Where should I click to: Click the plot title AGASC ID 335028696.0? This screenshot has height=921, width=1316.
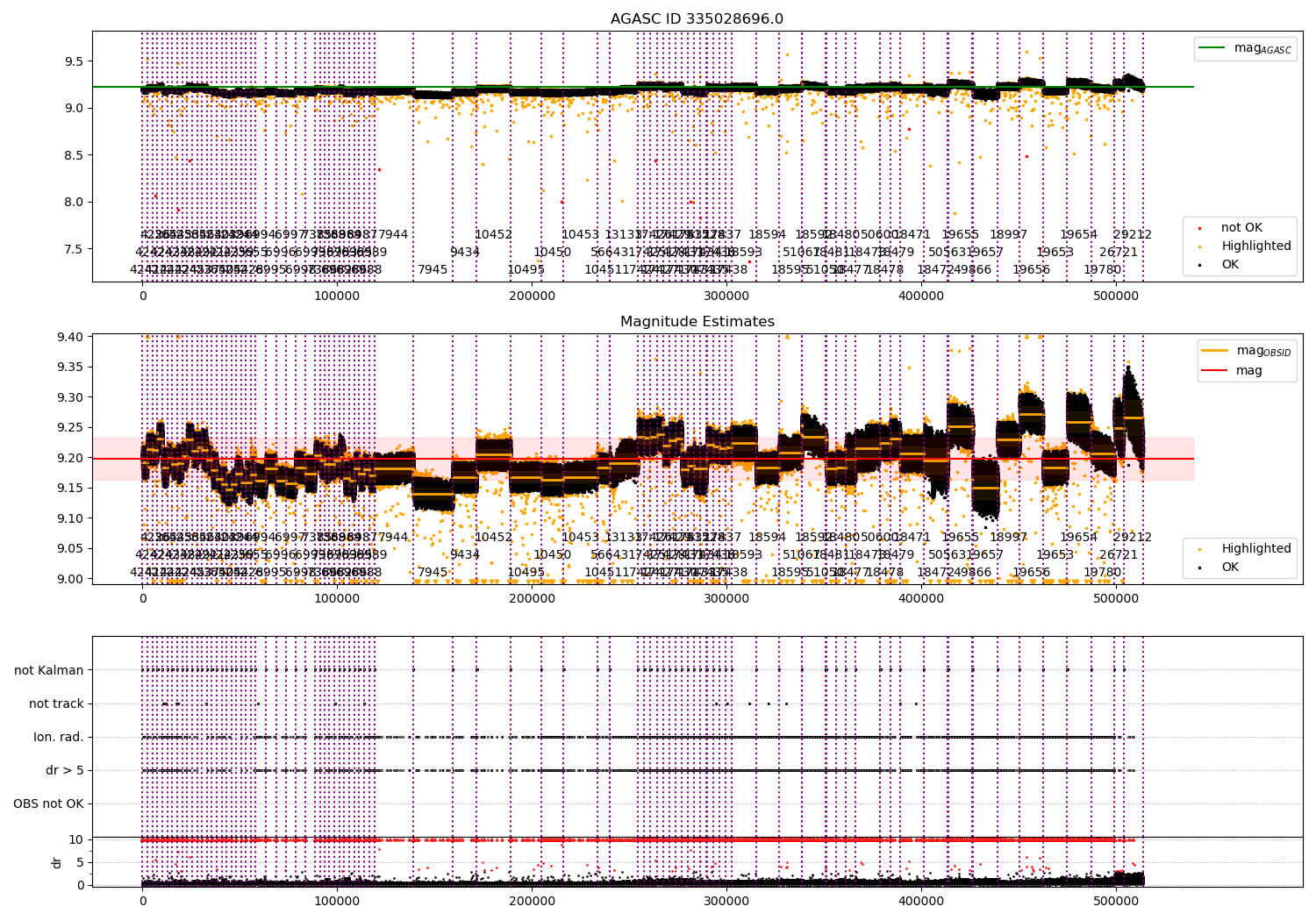(697, 19)
